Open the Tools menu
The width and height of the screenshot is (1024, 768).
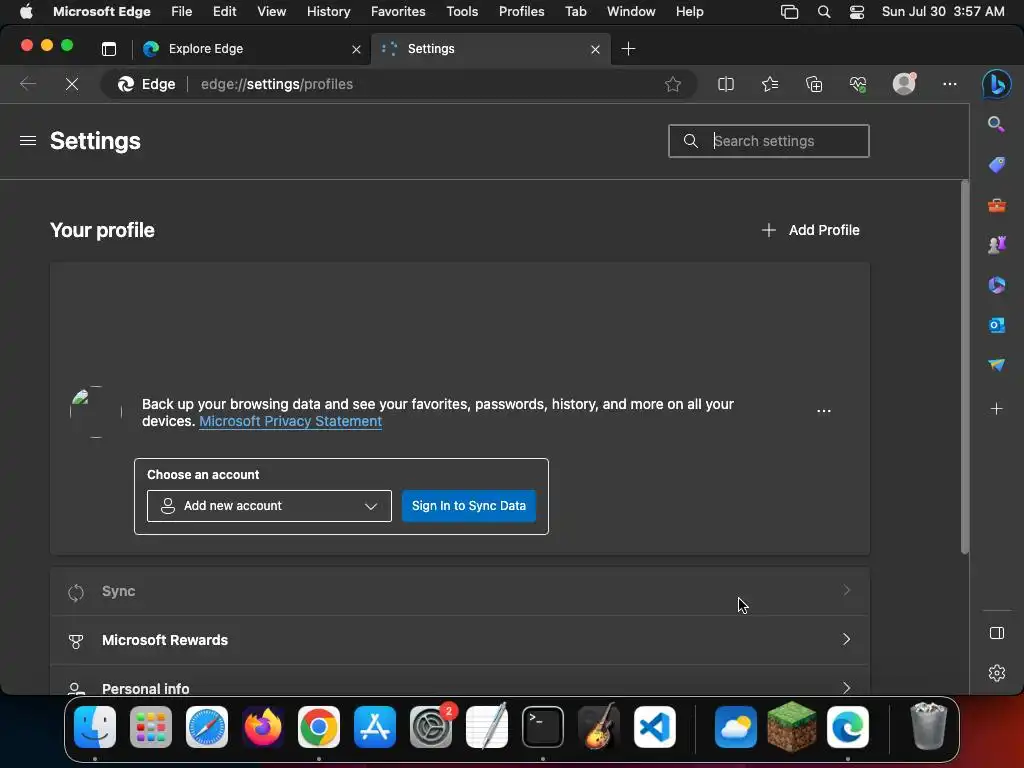[462, 12]
